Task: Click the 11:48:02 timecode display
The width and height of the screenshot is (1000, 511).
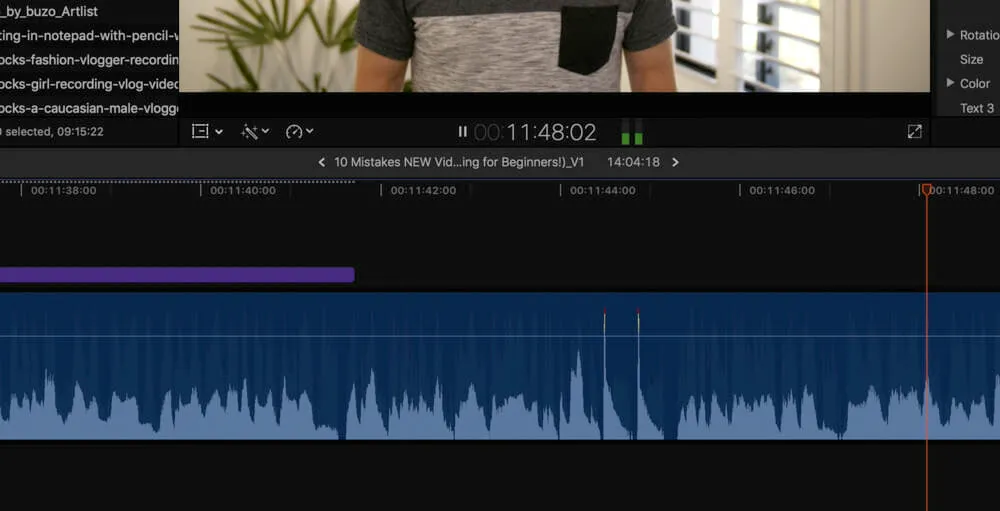Action: point(550,132)
